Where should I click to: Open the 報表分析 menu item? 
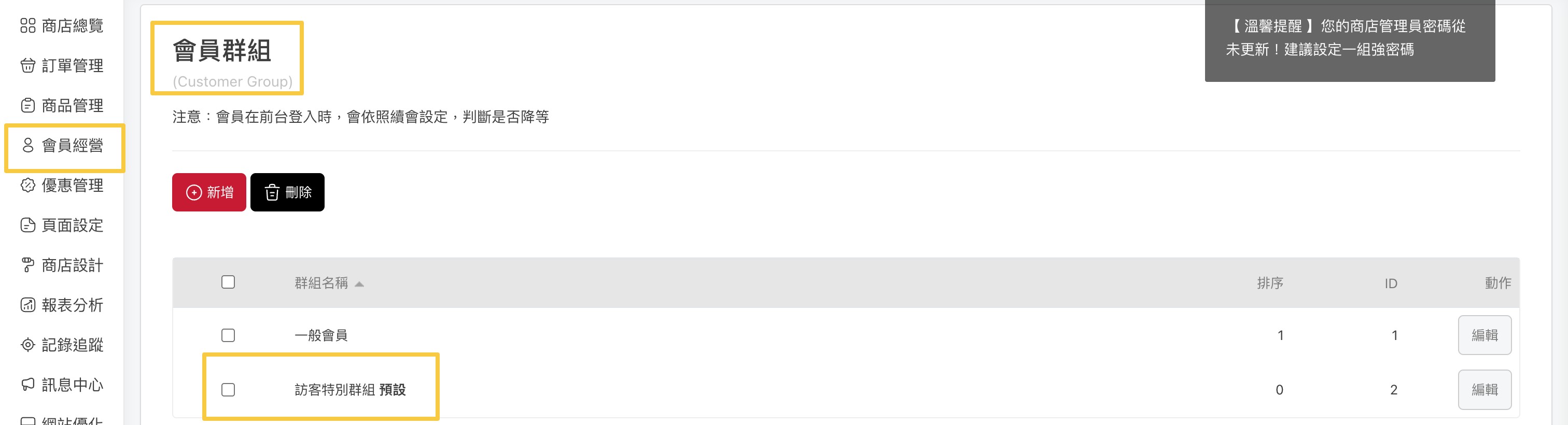72,305
